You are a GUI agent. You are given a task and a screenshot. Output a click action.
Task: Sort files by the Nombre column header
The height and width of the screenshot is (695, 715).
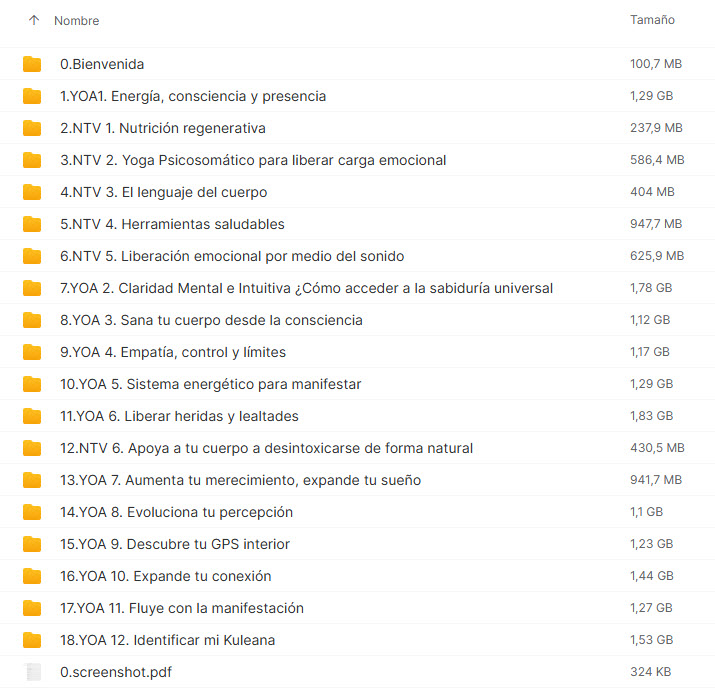pyautogui.click(x=76, y=21)
